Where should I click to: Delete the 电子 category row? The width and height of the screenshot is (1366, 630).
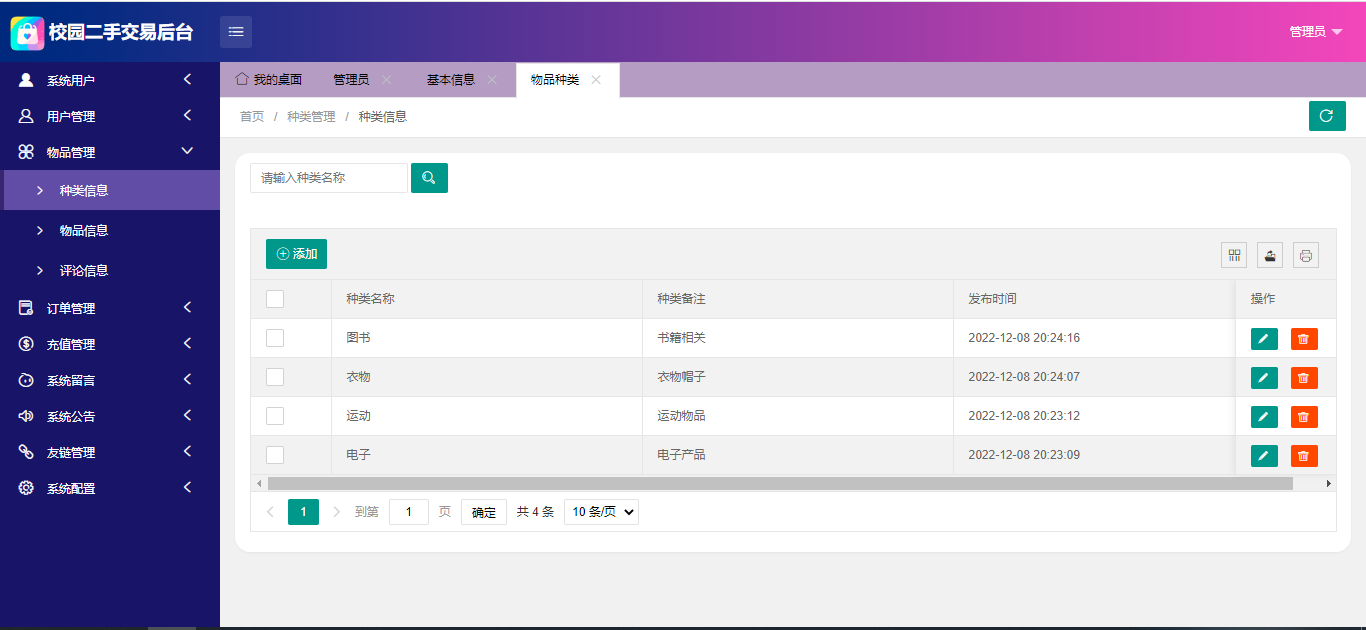tap(1304, 456)
